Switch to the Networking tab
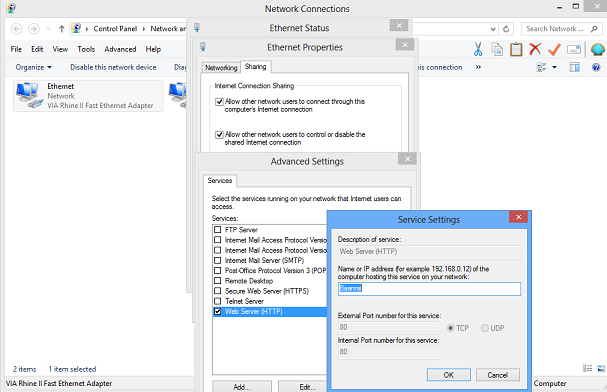The image size is (607, 392). (221, 68)
